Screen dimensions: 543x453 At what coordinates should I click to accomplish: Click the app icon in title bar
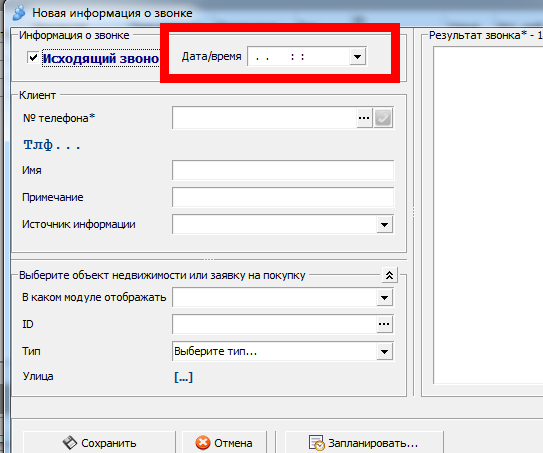(19, 13)
